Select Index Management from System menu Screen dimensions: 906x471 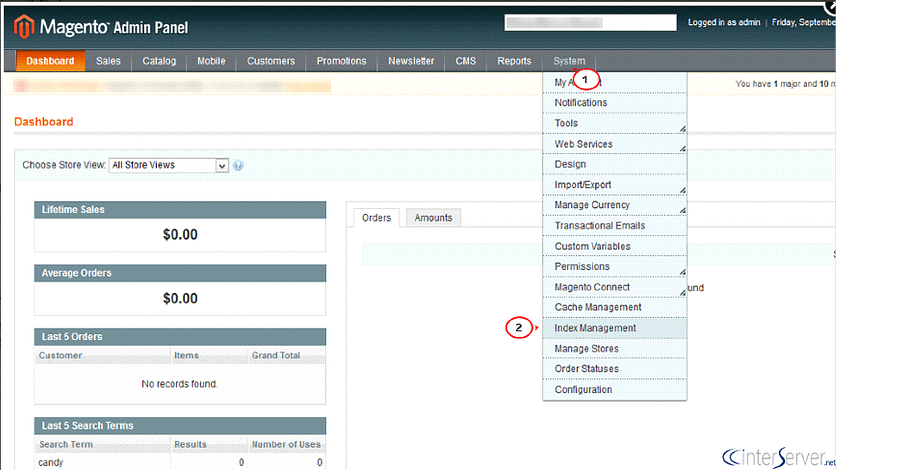(x=595, y=328)
